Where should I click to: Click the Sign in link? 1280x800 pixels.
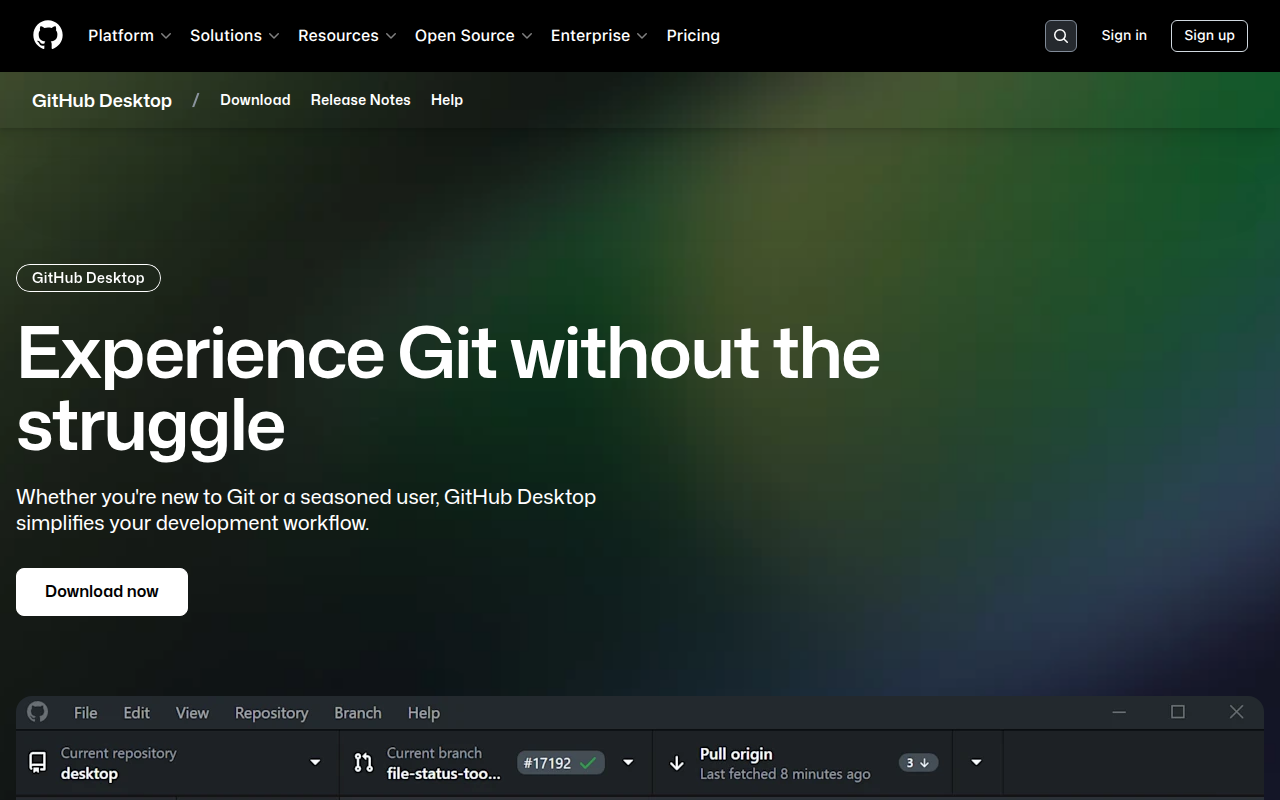(1124, 35)
